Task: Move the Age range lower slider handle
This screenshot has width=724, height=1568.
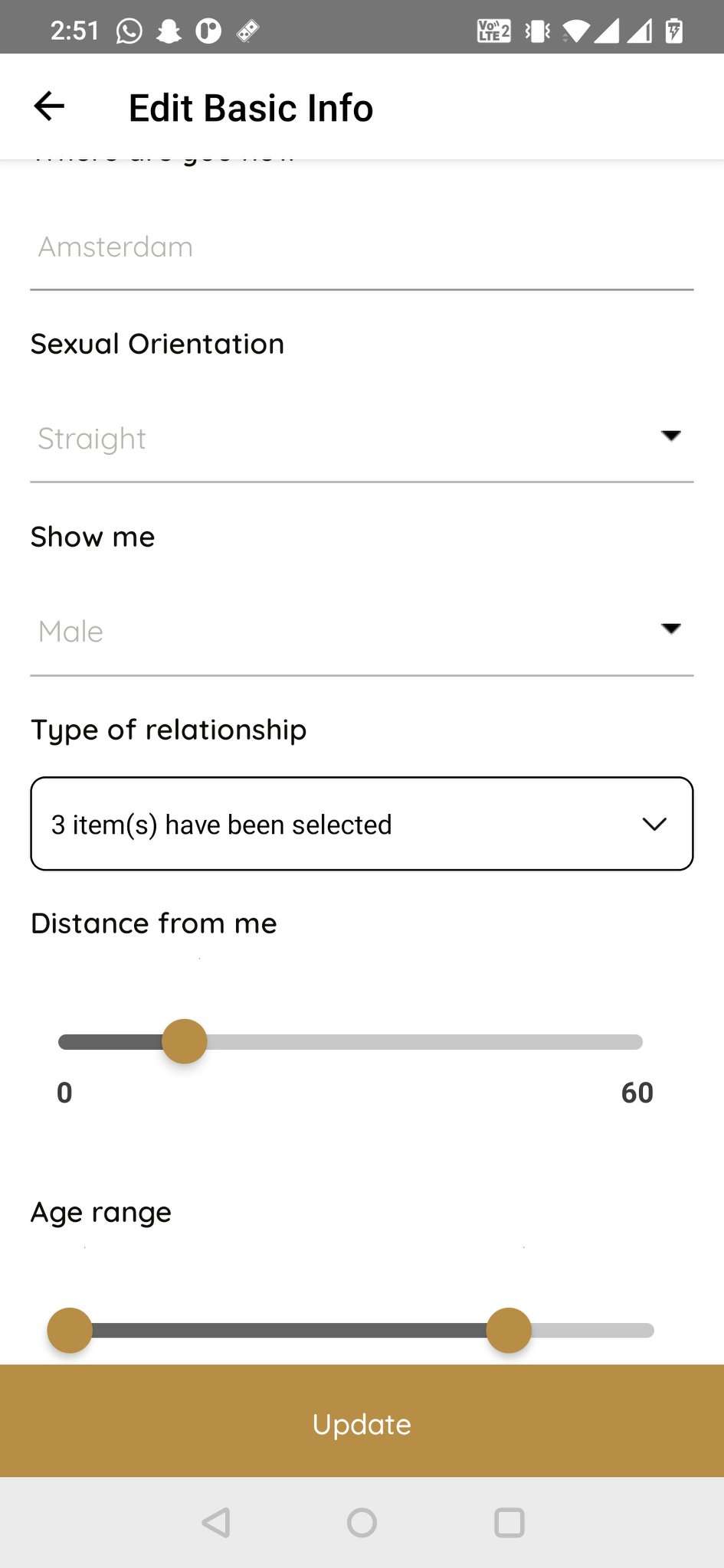Action: click(x=69, y=1330)
